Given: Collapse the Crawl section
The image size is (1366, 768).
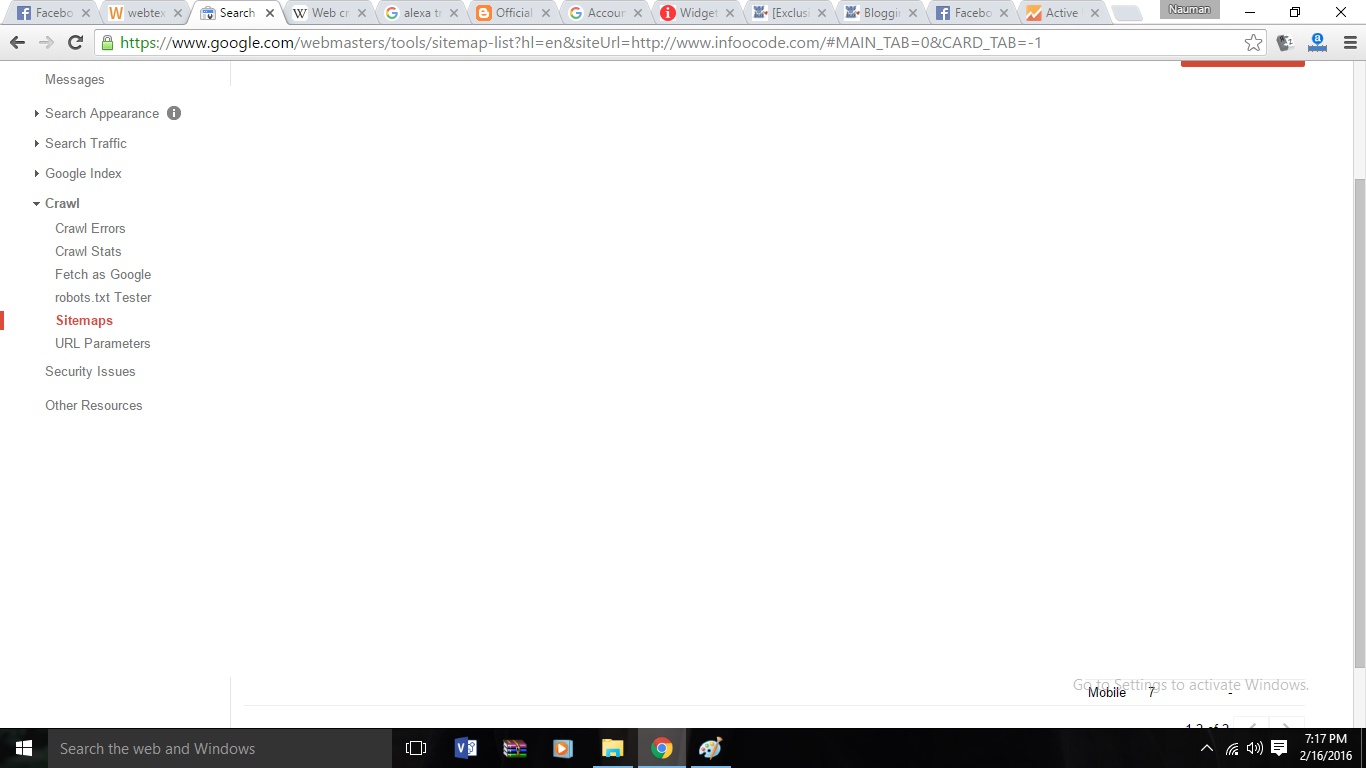Looking at the screenshot, I should (61, 203).
